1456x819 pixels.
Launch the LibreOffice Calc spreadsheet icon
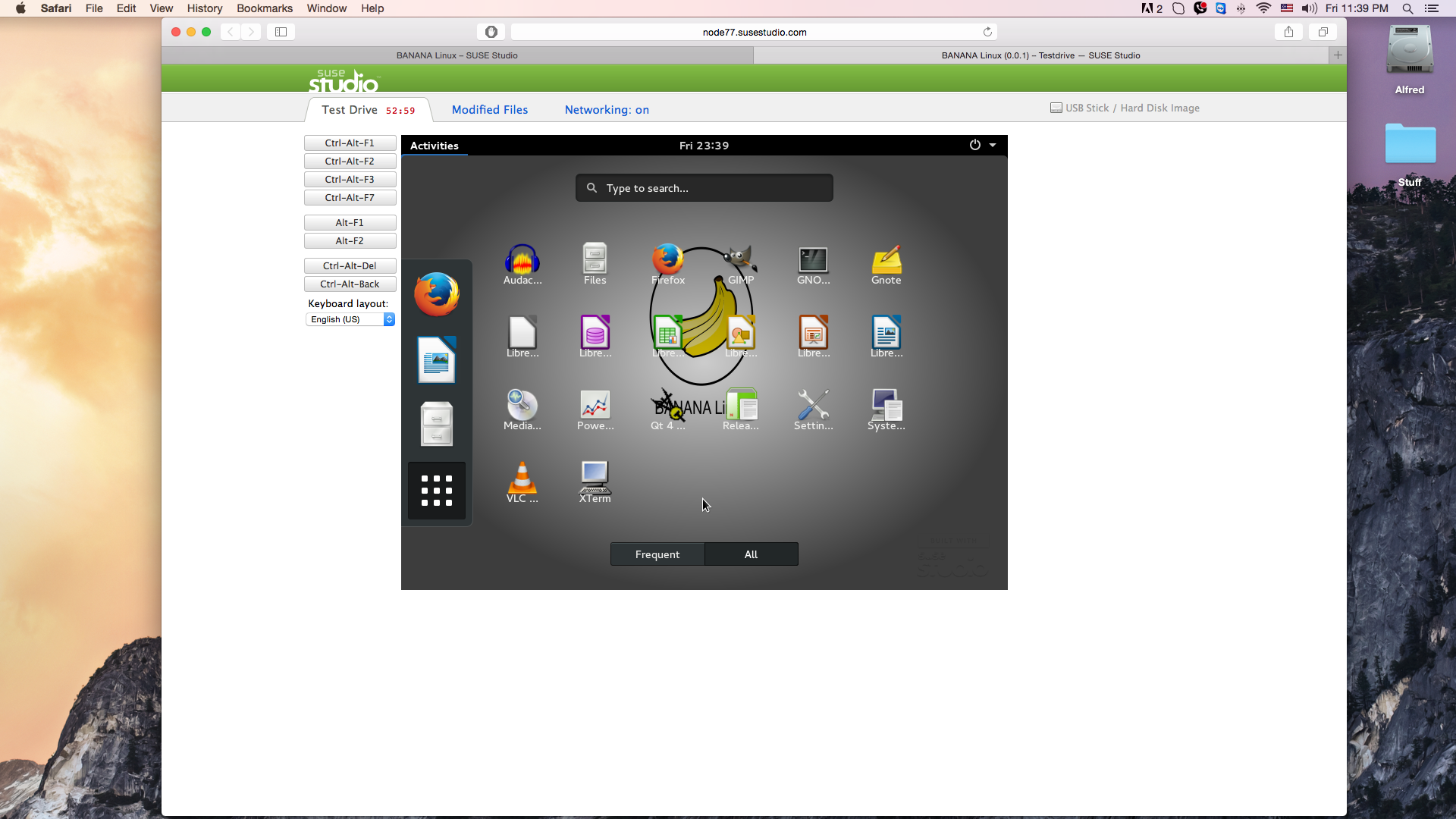668,332
